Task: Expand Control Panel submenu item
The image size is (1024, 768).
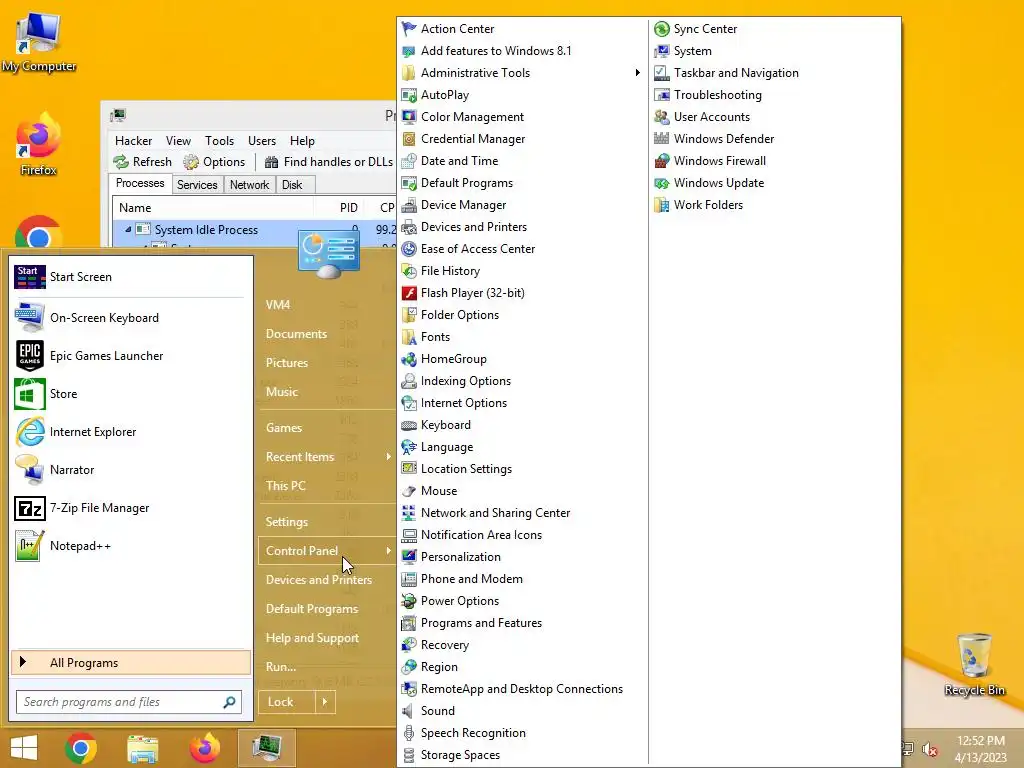Action: pos(327,551)
